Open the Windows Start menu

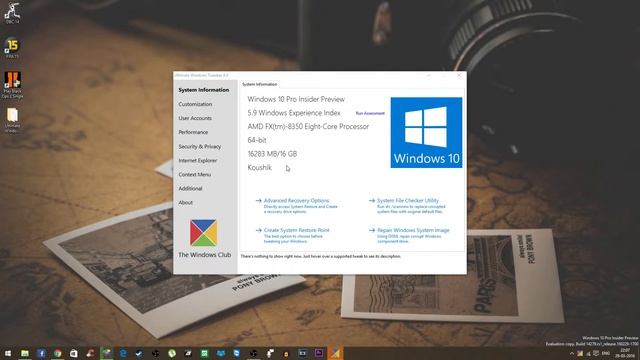8,353
